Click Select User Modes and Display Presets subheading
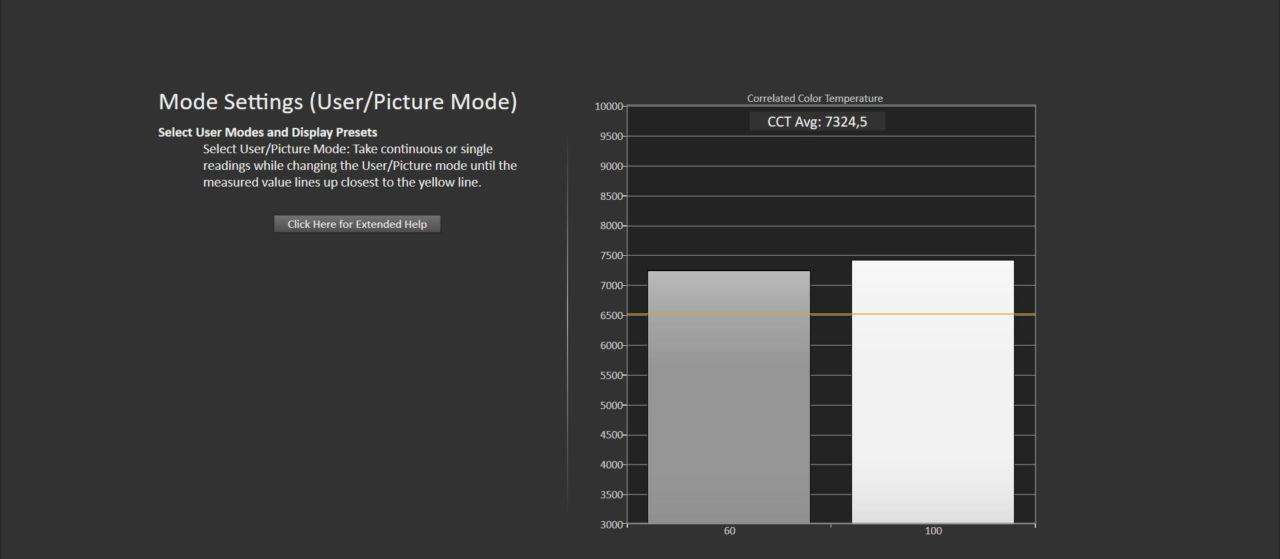1280x559 pixels. point(267,132)
